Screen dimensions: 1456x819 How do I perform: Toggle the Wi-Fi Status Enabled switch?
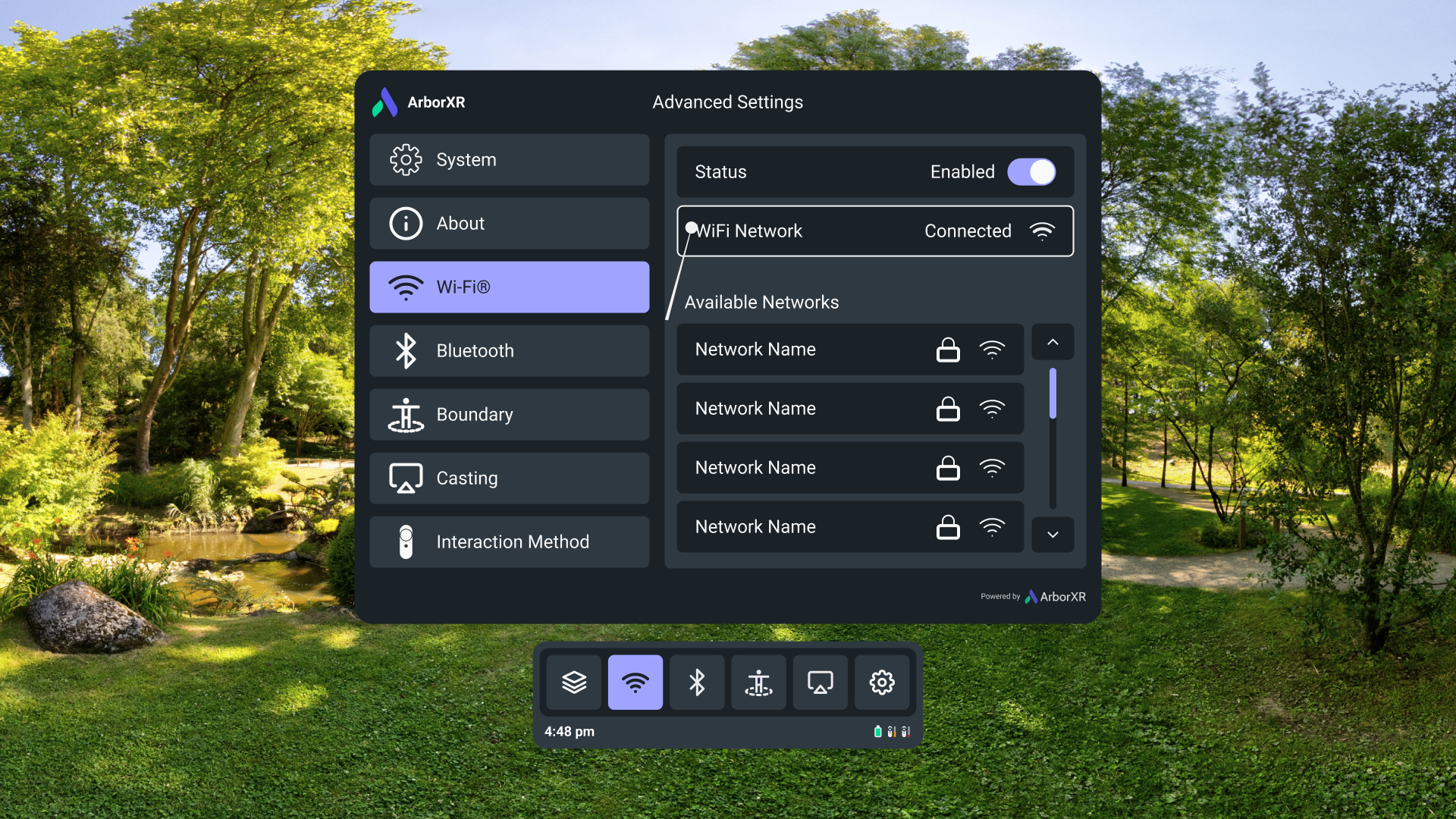coord(1031,172)
